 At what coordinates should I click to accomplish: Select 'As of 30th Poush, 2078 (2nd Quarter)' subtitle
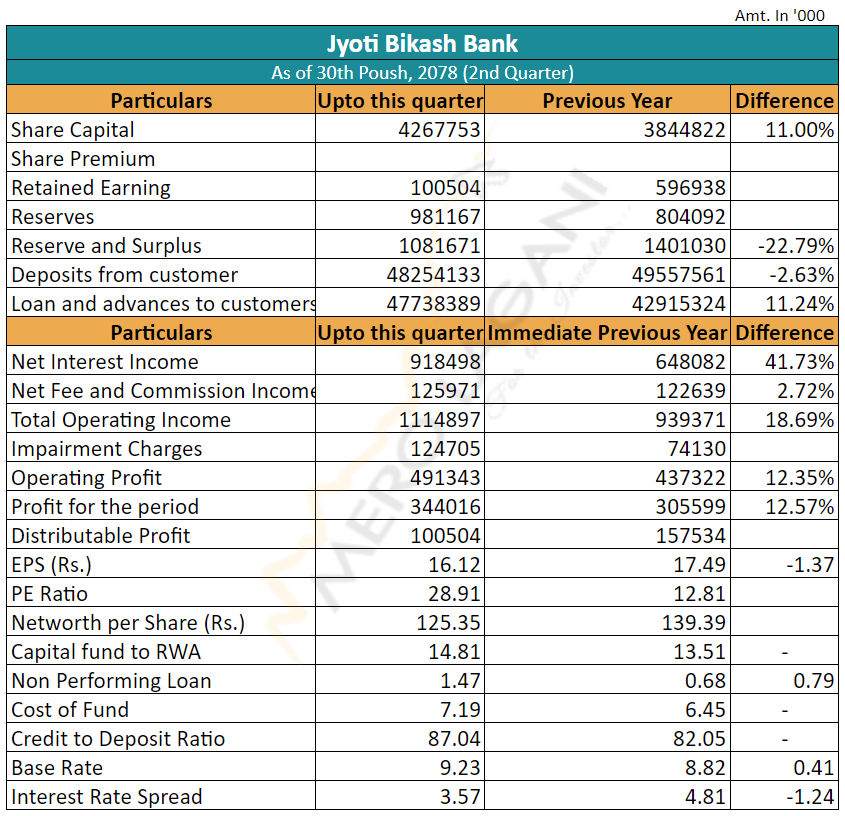pos(422,72)
